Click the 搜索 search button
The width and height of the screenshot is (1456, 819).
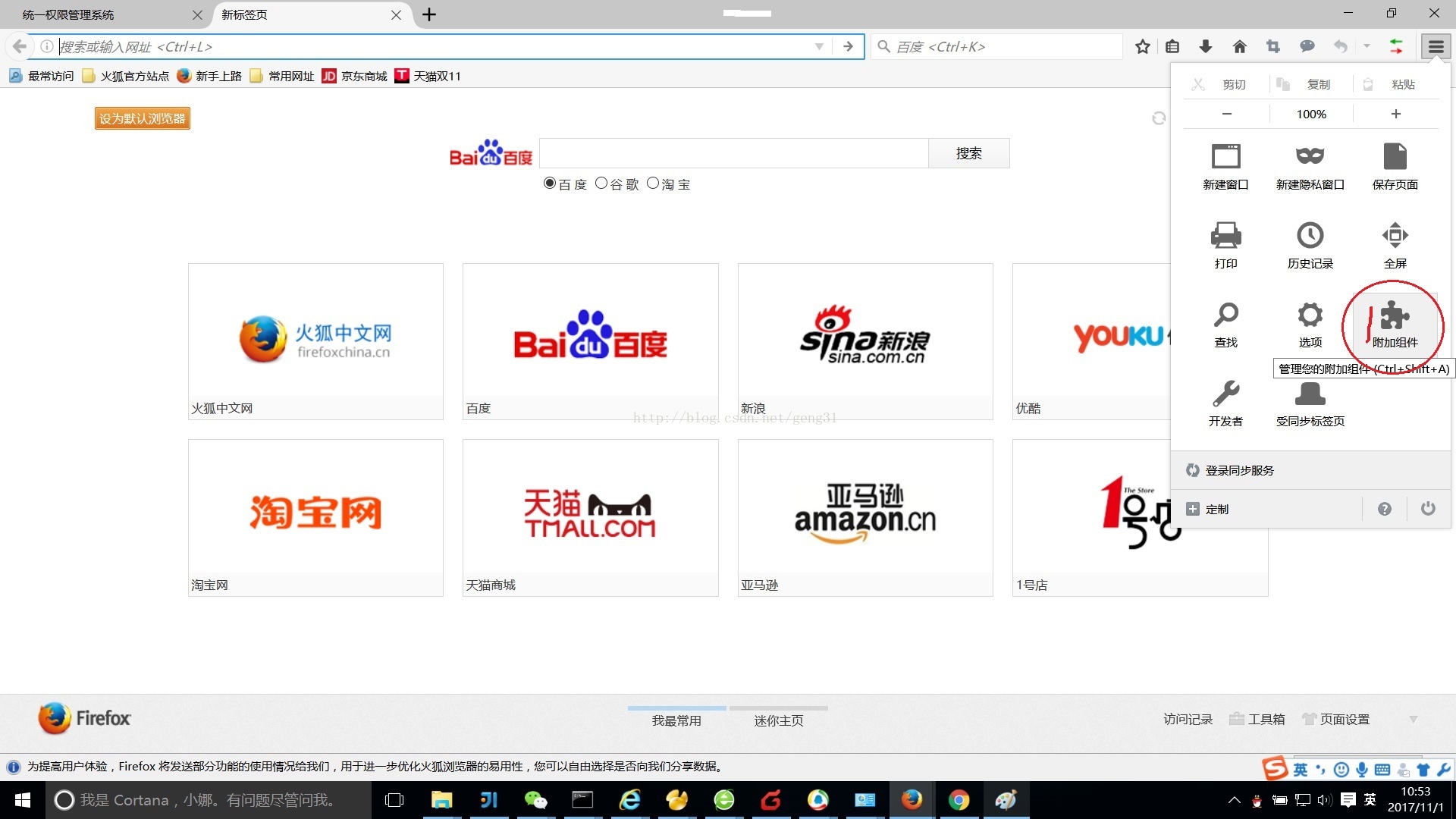[968, 153]
